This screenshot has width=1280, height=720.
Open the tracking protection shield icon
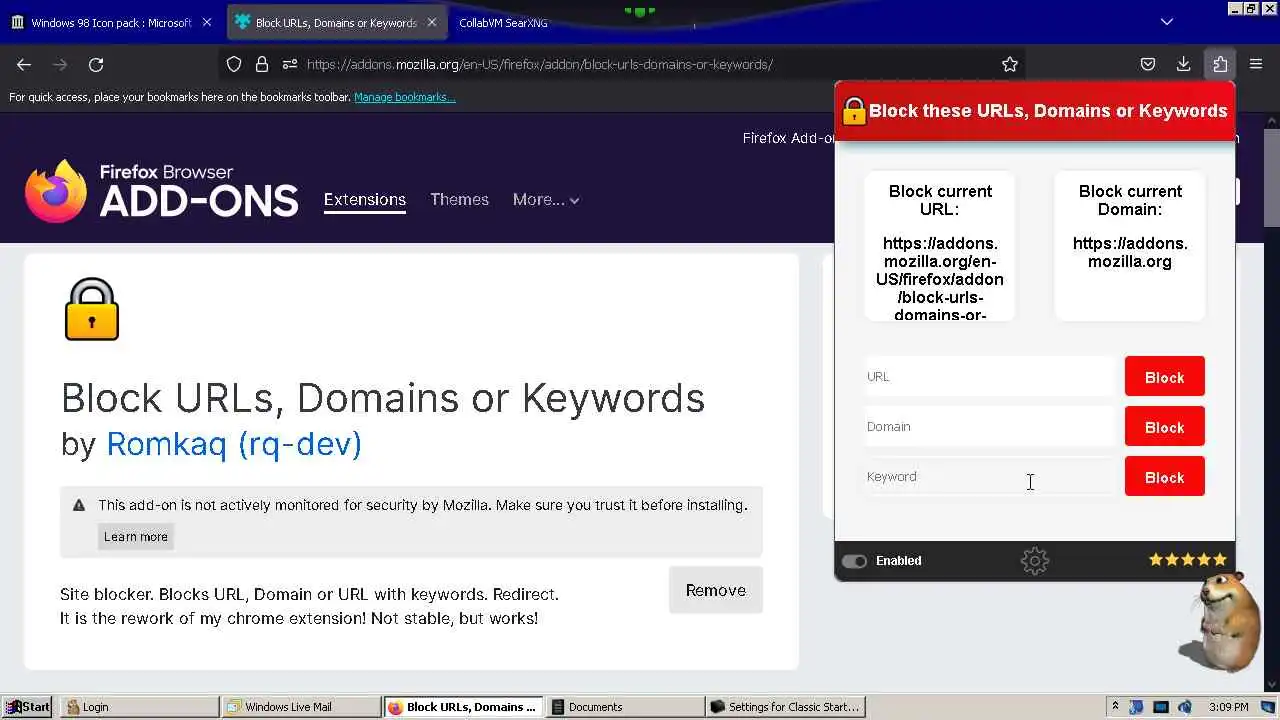234,64
